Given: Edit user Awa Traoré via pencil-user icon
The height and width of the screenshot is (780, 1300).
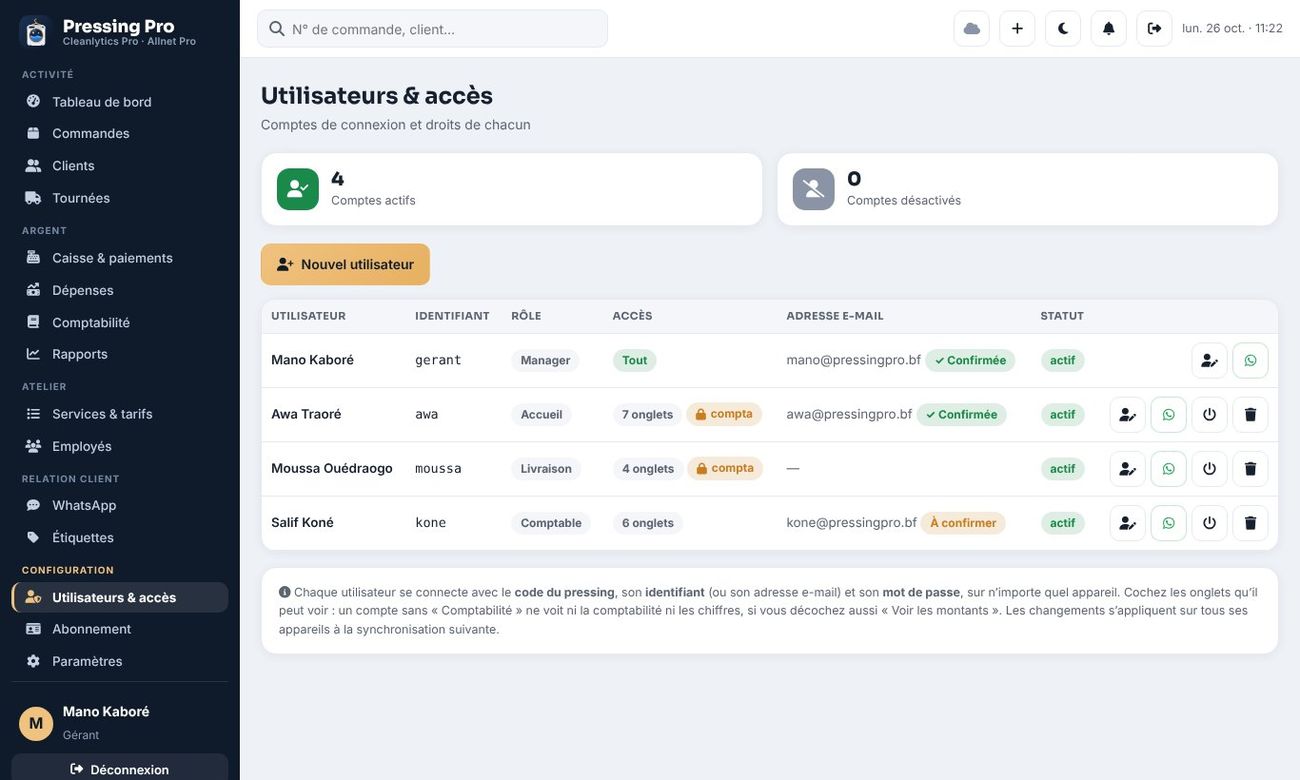Looking at the screenshot, I should 1127,414.
